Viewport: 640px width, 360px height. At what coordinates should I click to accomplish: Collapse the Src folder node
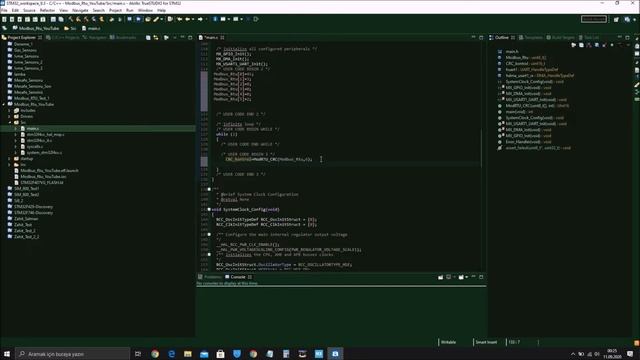pyautogui.click(x=9, y=122)
